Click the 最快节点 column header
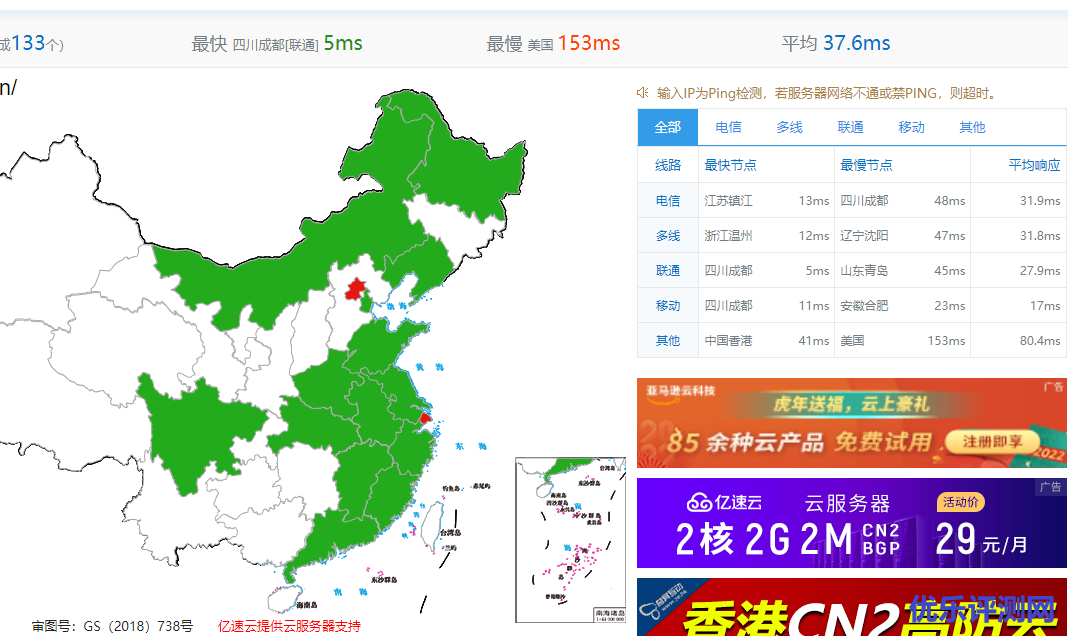 click(x=730, y=165)
